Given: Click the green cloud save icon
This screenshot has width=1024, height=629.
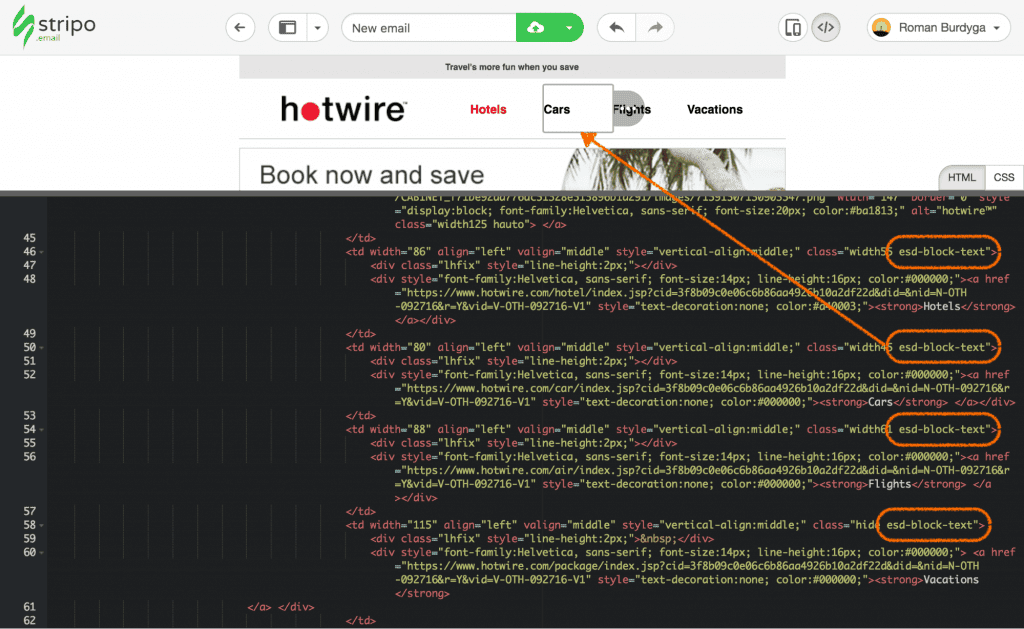Looking at the screenshot, I should click(536, 28).
